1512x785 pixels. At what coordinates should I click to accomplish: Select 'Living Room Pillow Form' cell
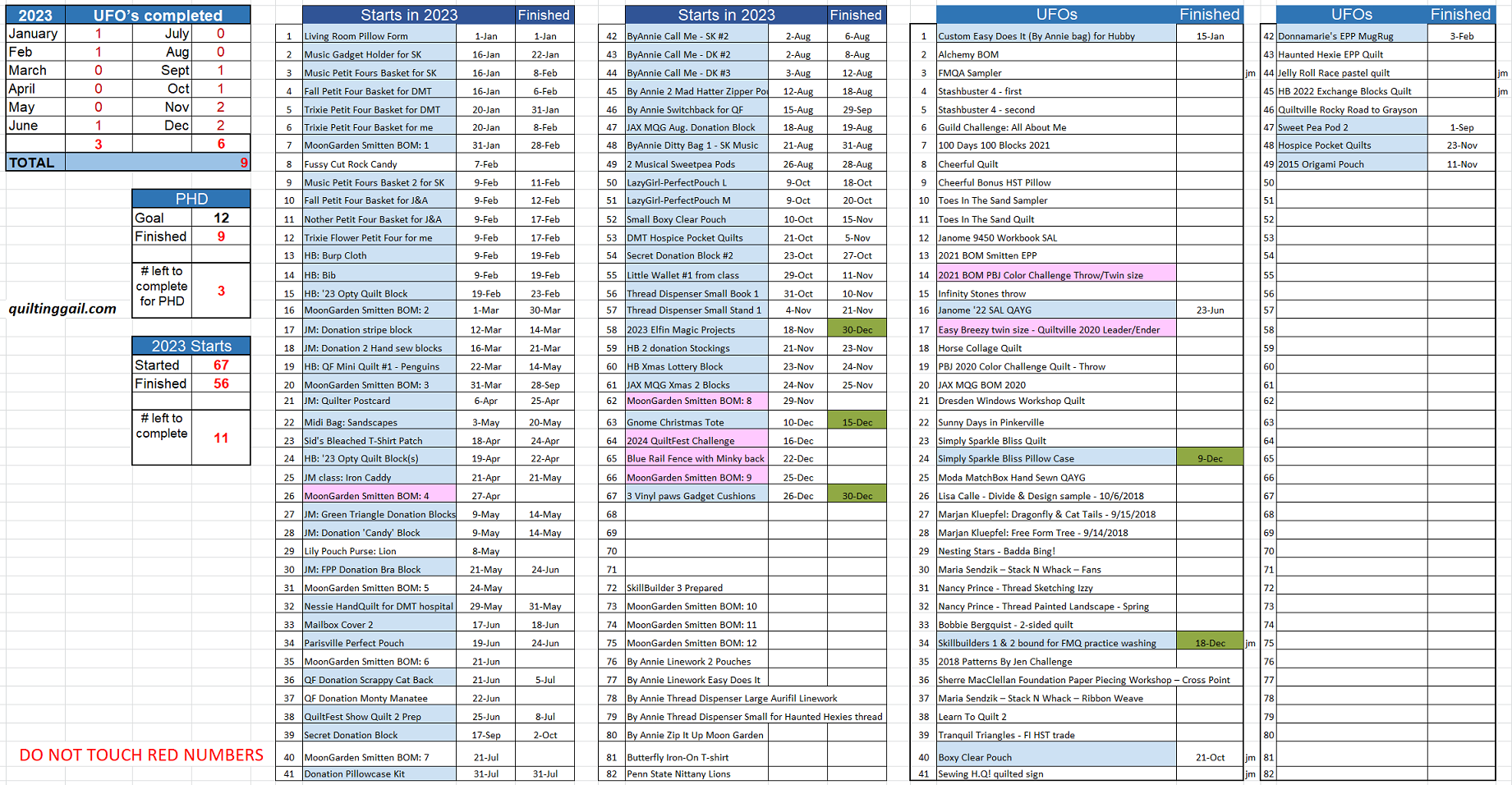click(x=379, y=36)
